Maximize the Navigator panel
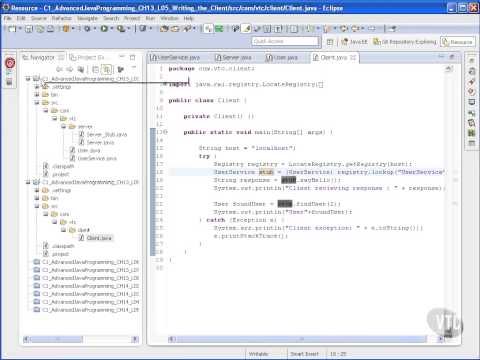 point(133,57)
